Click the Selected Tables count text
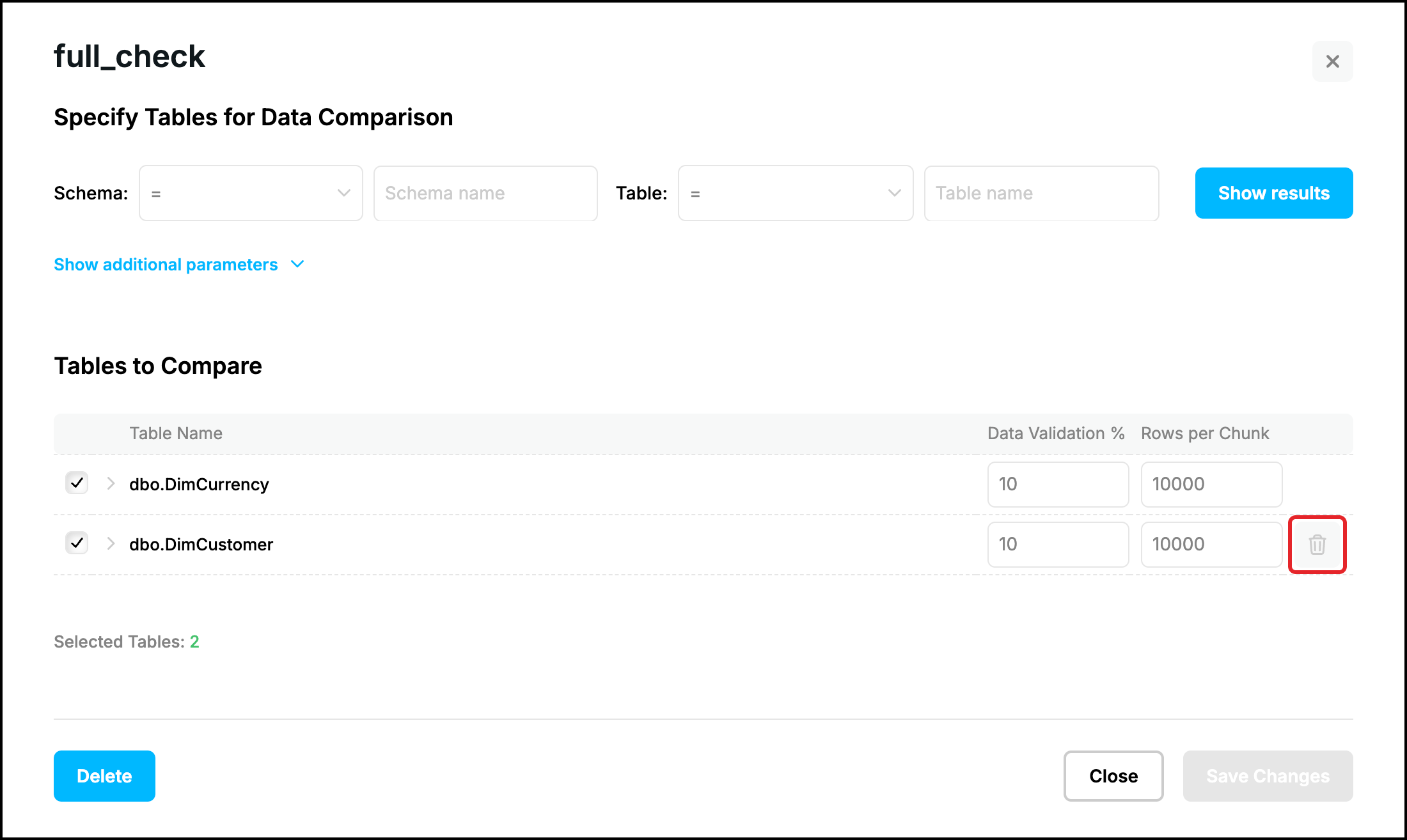 click(x=127, y=642)
